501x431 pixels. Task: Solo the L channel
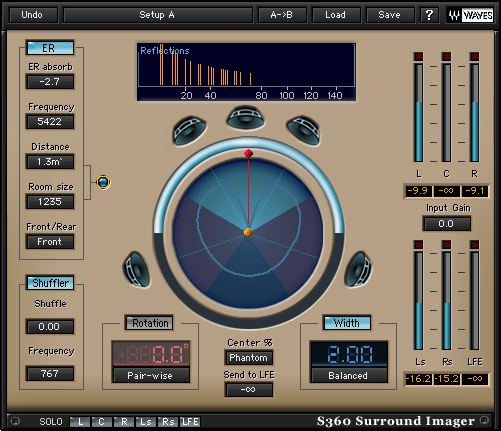80,422
